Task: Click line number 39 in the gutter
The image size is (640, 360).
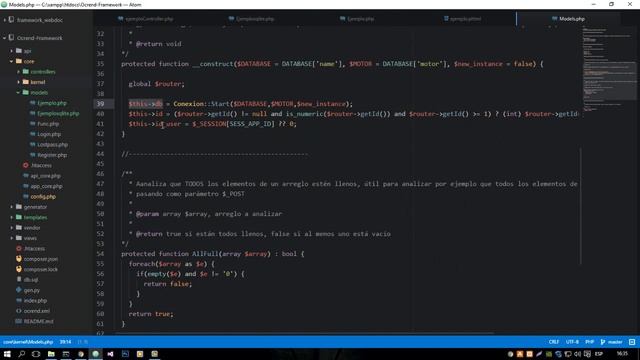Action: coord(100,104)
